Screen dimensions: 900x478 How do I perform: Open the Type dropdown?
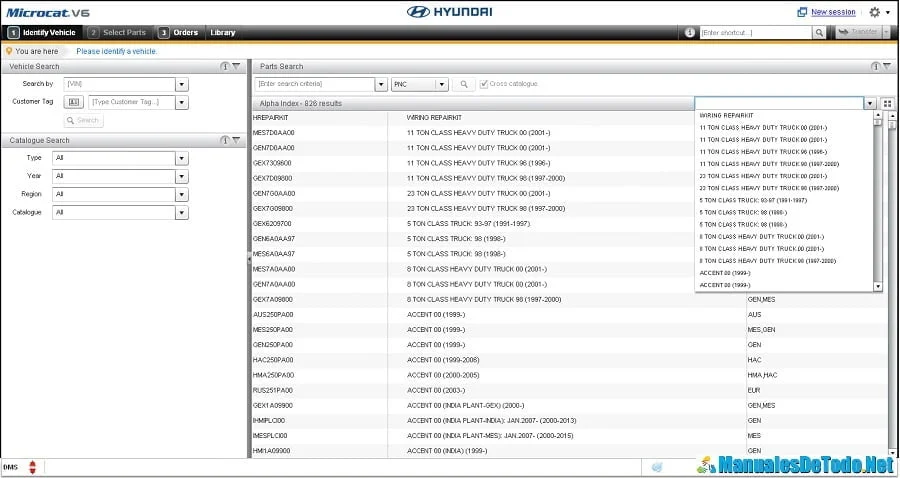[x=181, y=158]
